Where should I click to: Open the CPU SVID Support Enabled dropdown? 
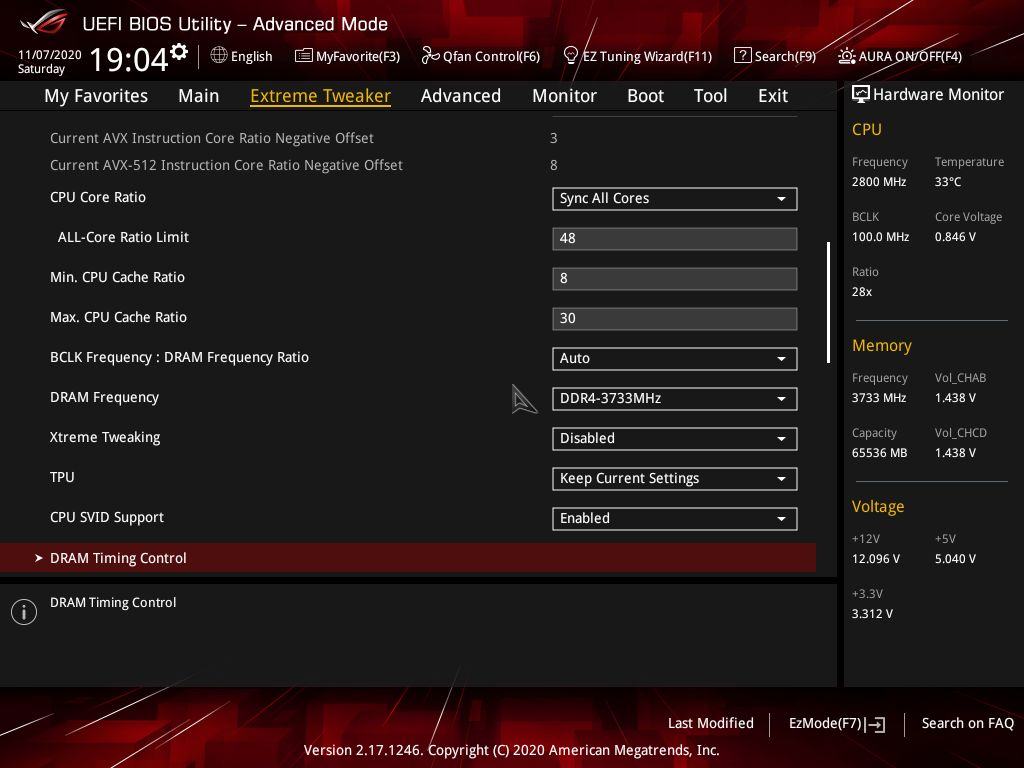pyautogui.click(x=675, y=519)
